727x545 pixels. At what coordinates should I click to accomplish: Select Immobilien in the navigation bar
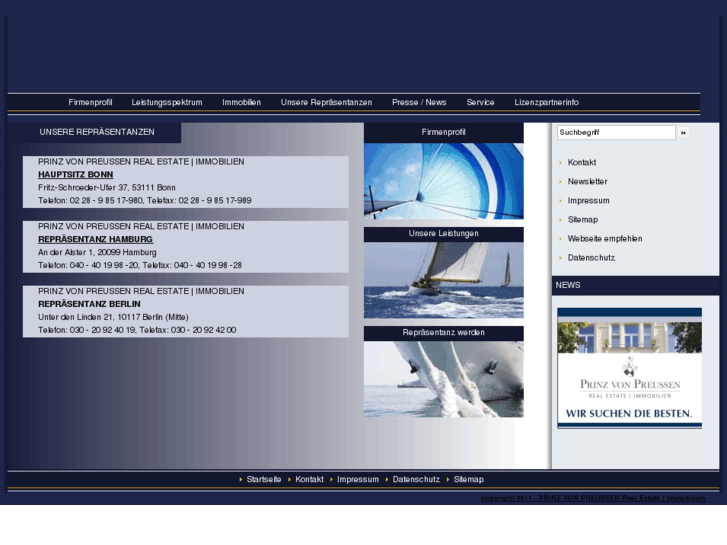(x=241, y=102)
